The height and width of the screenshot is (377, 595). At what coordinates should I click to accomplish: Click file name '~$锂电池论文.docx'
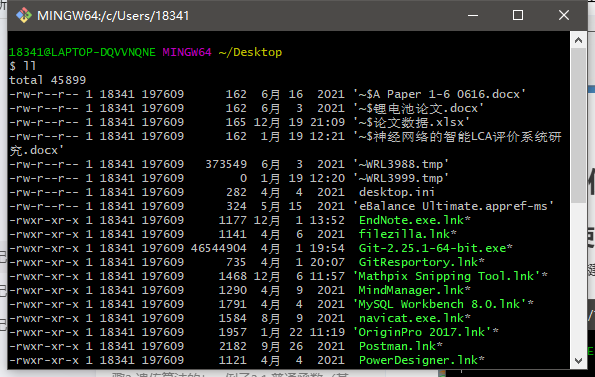pos(418,108)
